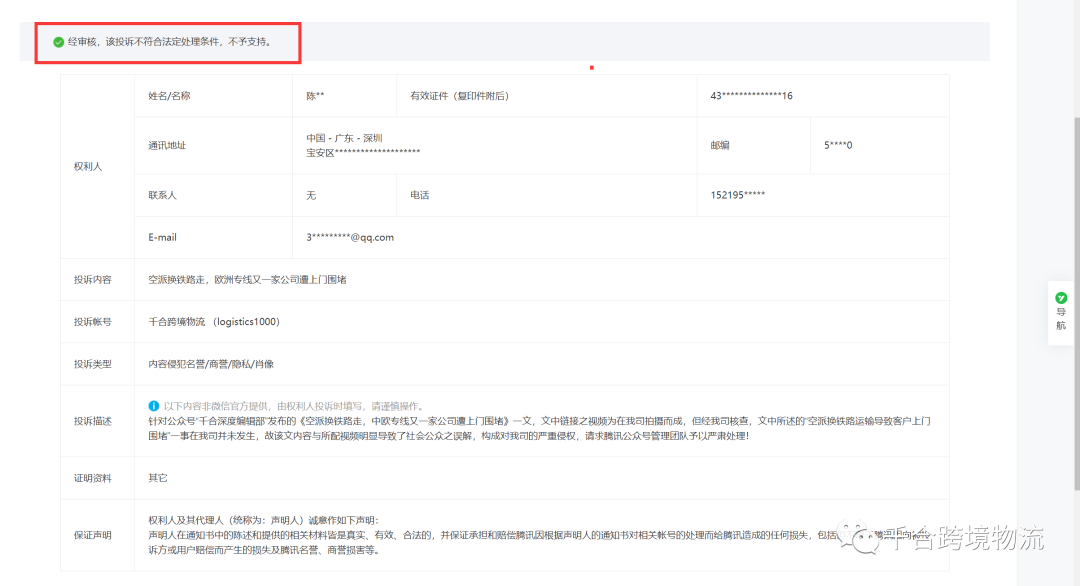This screenshot has width=1080, height=586.
Task: Click the 投诉内容 row label
Action: (92, 280)
